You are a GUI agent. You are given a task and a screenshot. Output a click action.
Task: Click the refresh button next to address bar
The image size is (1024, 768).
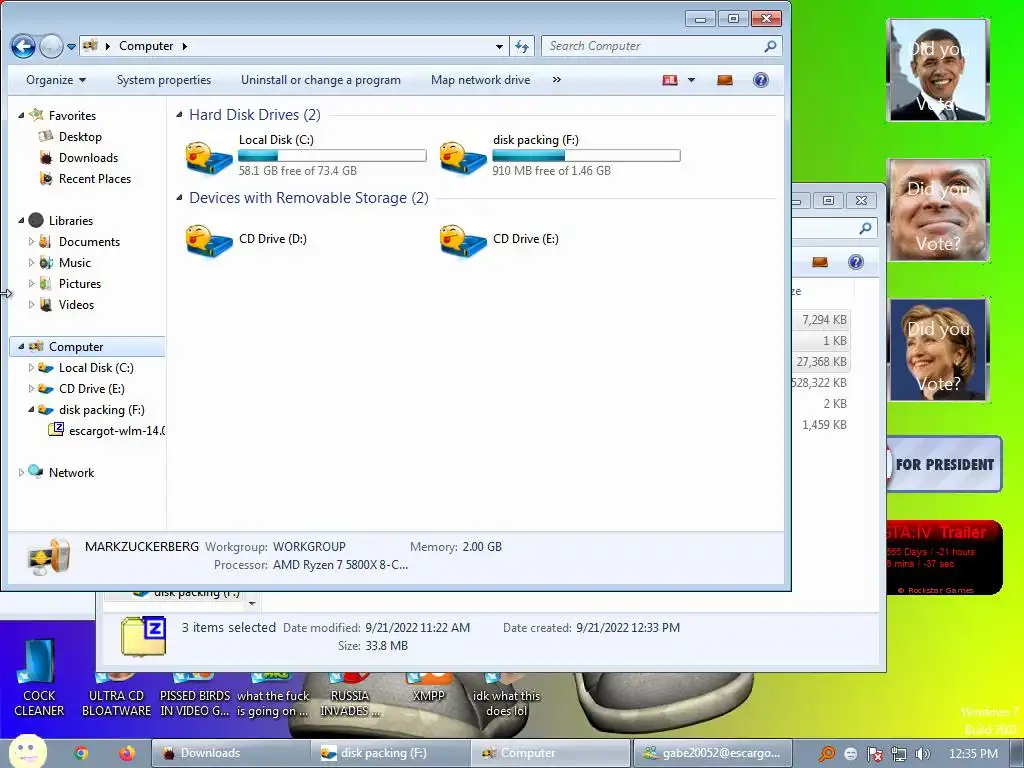(x=522, y=46)
